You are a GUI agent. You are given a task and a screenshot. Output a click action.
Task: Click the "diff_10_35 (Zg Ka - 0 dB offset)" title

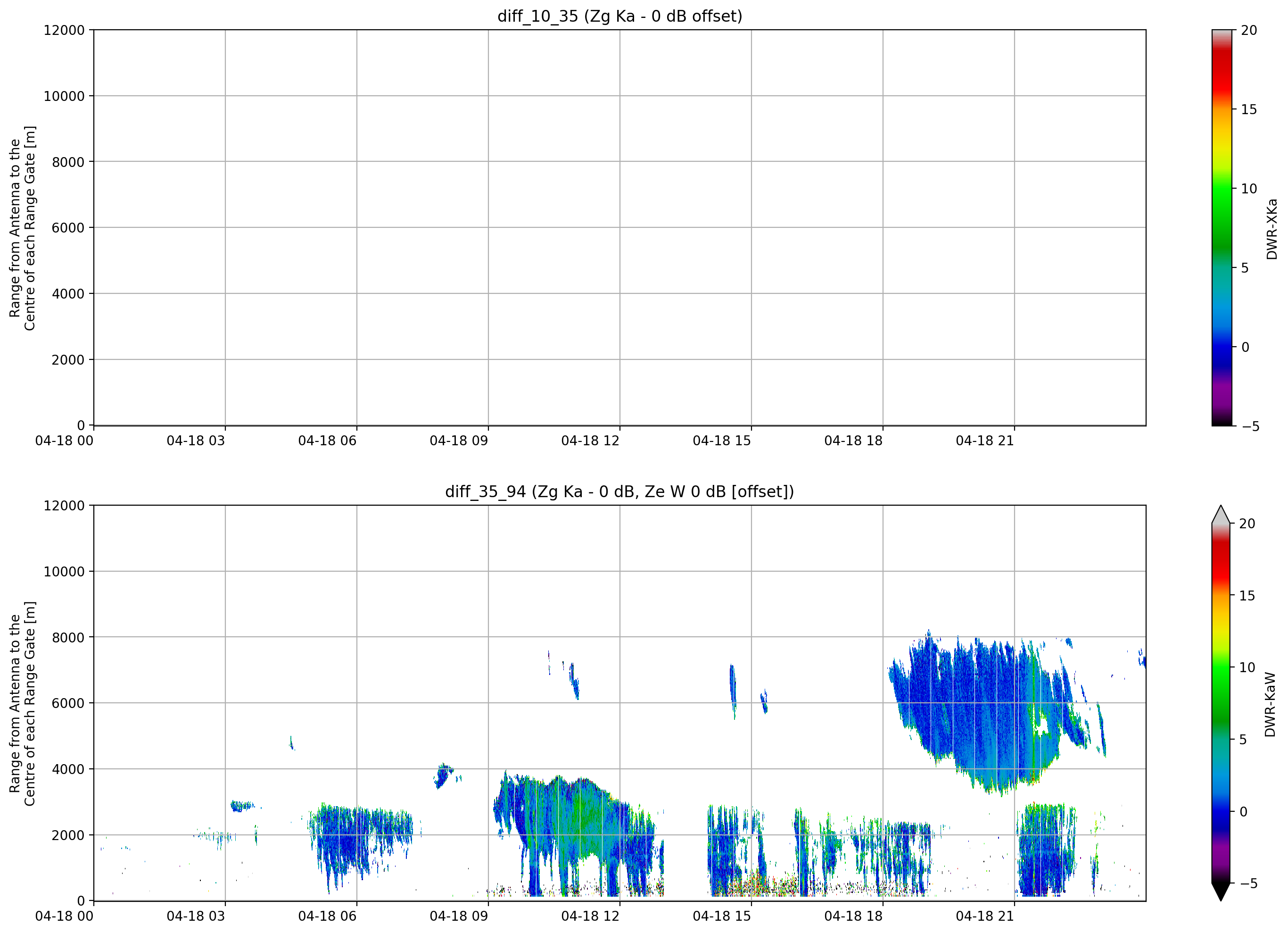tap(619, 16)
